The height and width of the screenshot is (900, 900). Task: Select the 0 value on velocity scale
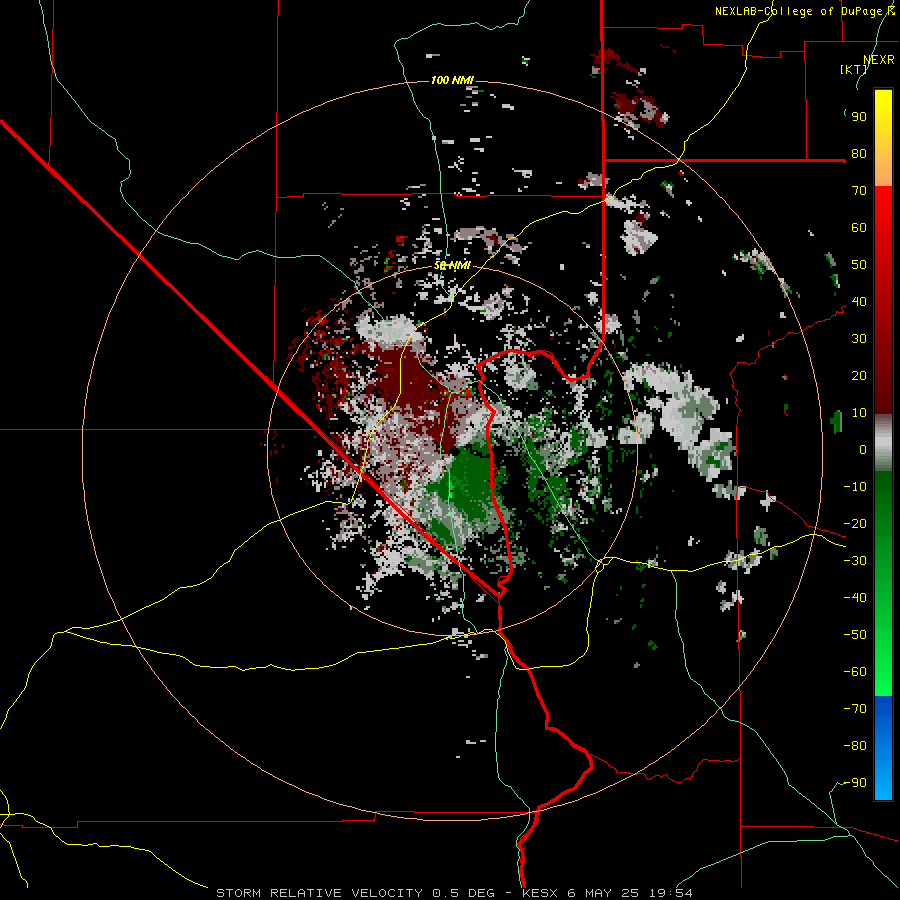point(863,450)
